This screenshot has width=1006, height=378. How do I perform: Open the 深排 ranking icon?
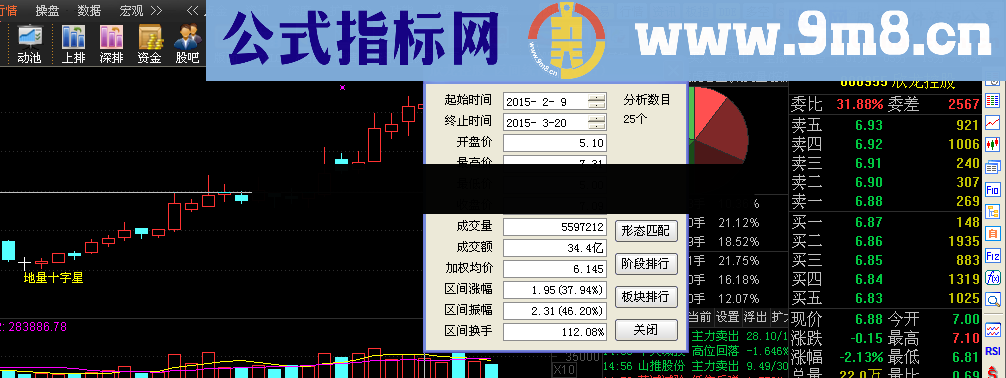coord(111,44)
